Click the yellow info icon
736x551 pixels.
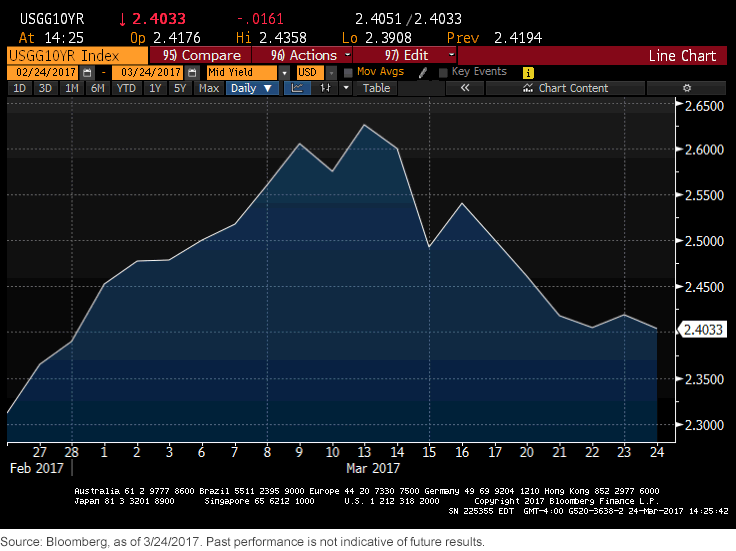(528, 73)
